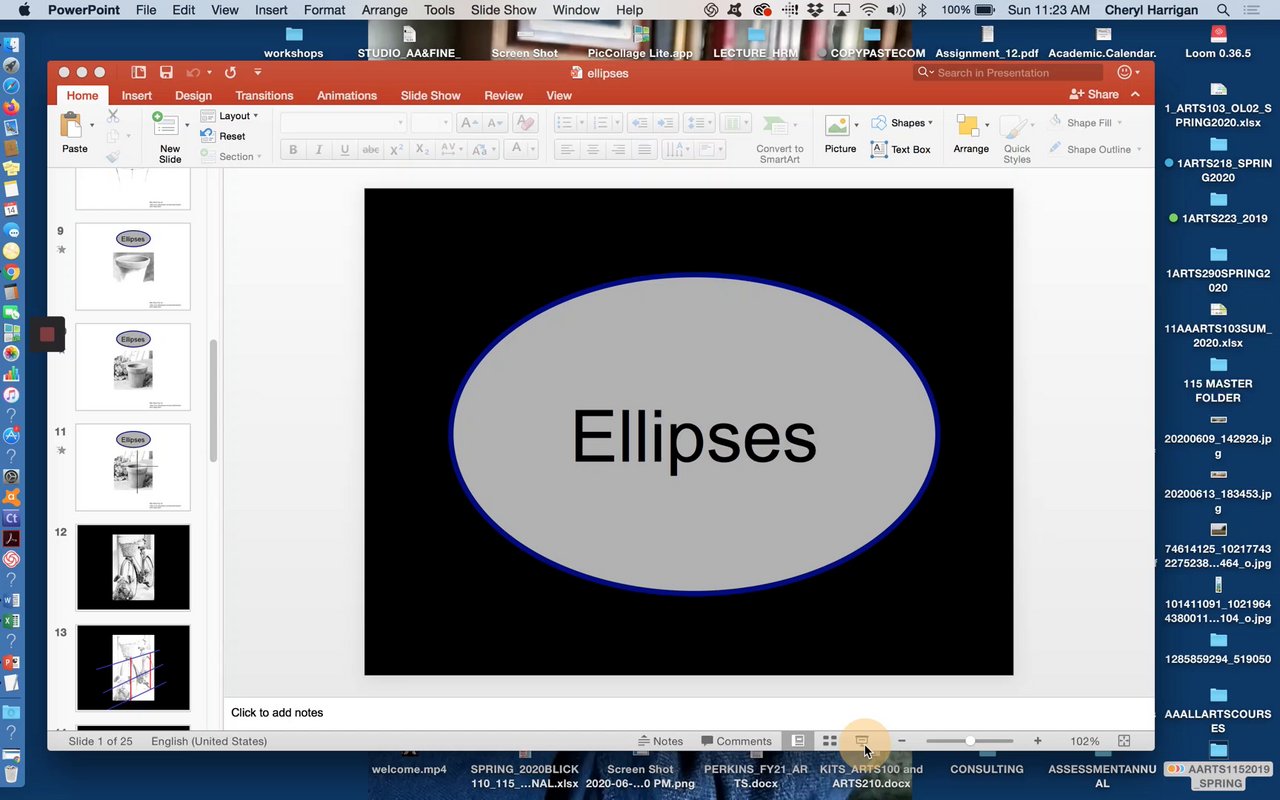Increase the indent level
This screenshot has height=800, width=1280.
(664, 123)
